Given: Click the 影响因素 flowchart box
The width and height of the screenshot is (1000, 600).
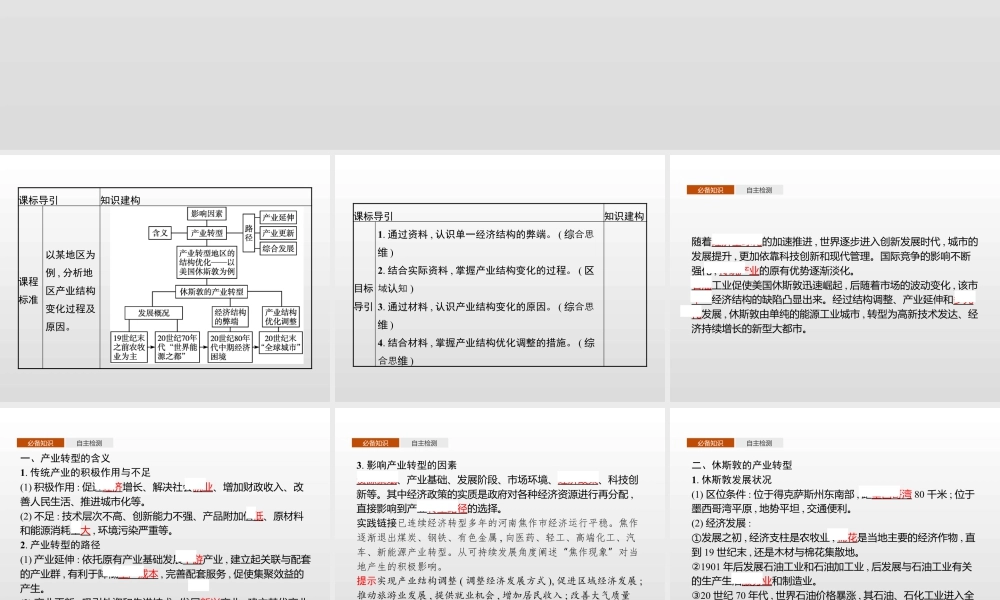Looking at the screenshot, I should coord(206,213).
